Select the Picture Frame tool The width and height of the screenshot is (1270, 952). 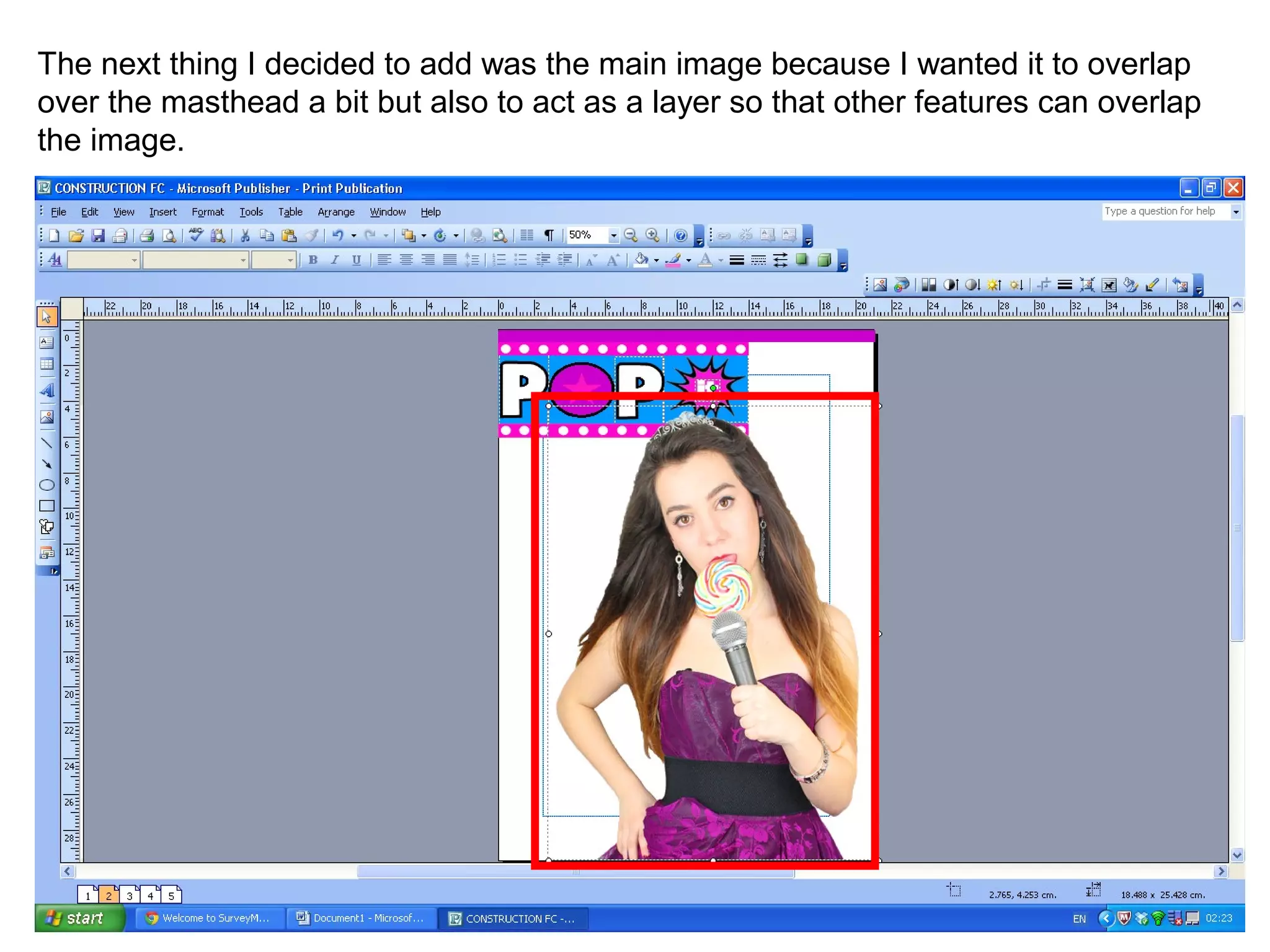click(x=47, y=417)
